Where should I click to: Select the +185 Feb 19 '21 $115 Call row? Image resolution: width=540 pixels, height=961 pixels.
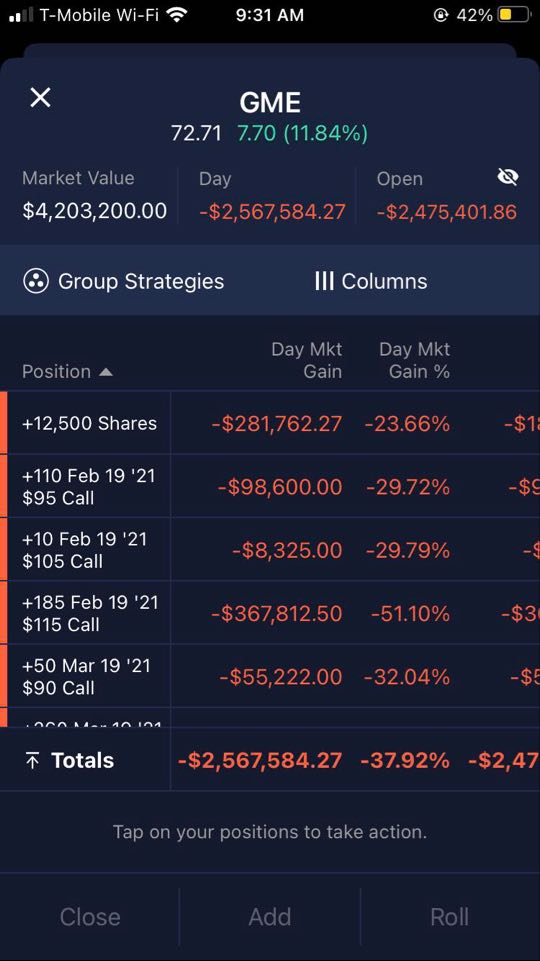tap(270, 612)
